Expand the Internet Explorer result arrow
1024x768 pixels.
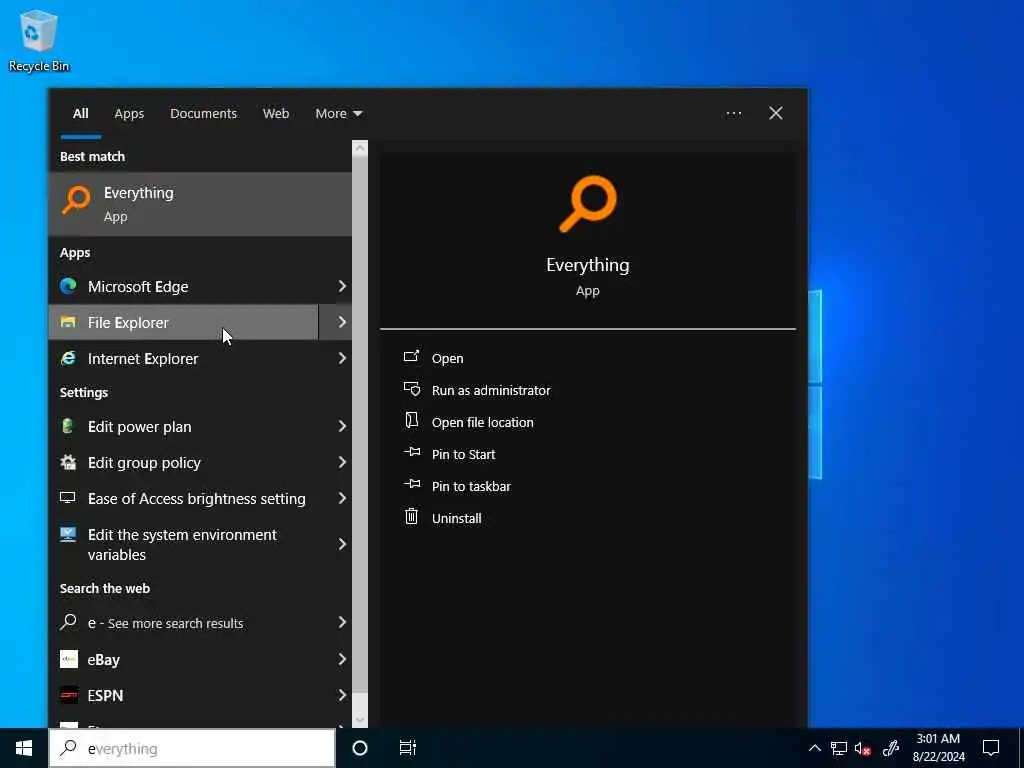pos(342,358)
